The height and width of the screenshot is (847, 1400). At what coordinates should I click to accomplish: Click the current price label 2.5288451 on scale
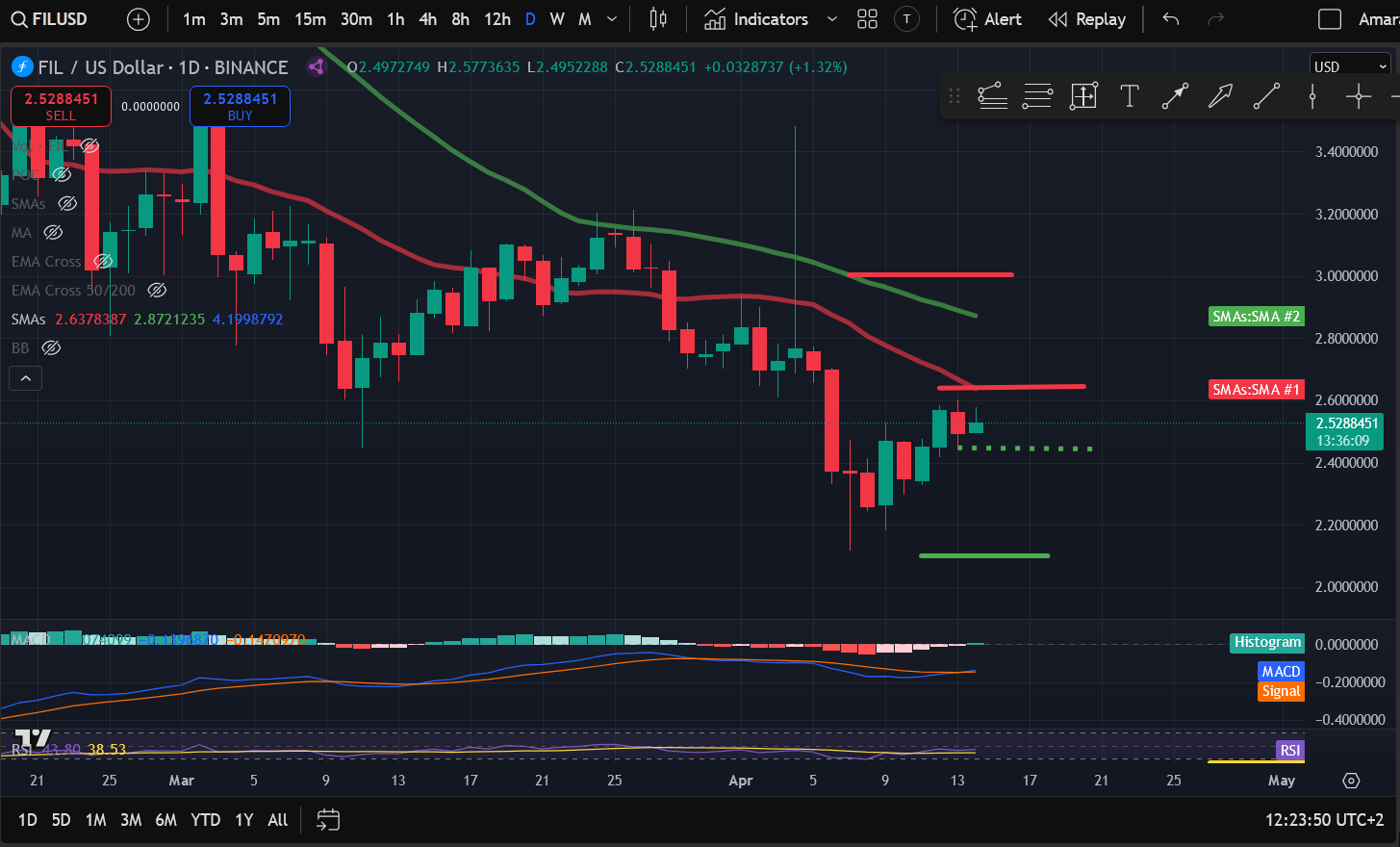pos(1347,423)
